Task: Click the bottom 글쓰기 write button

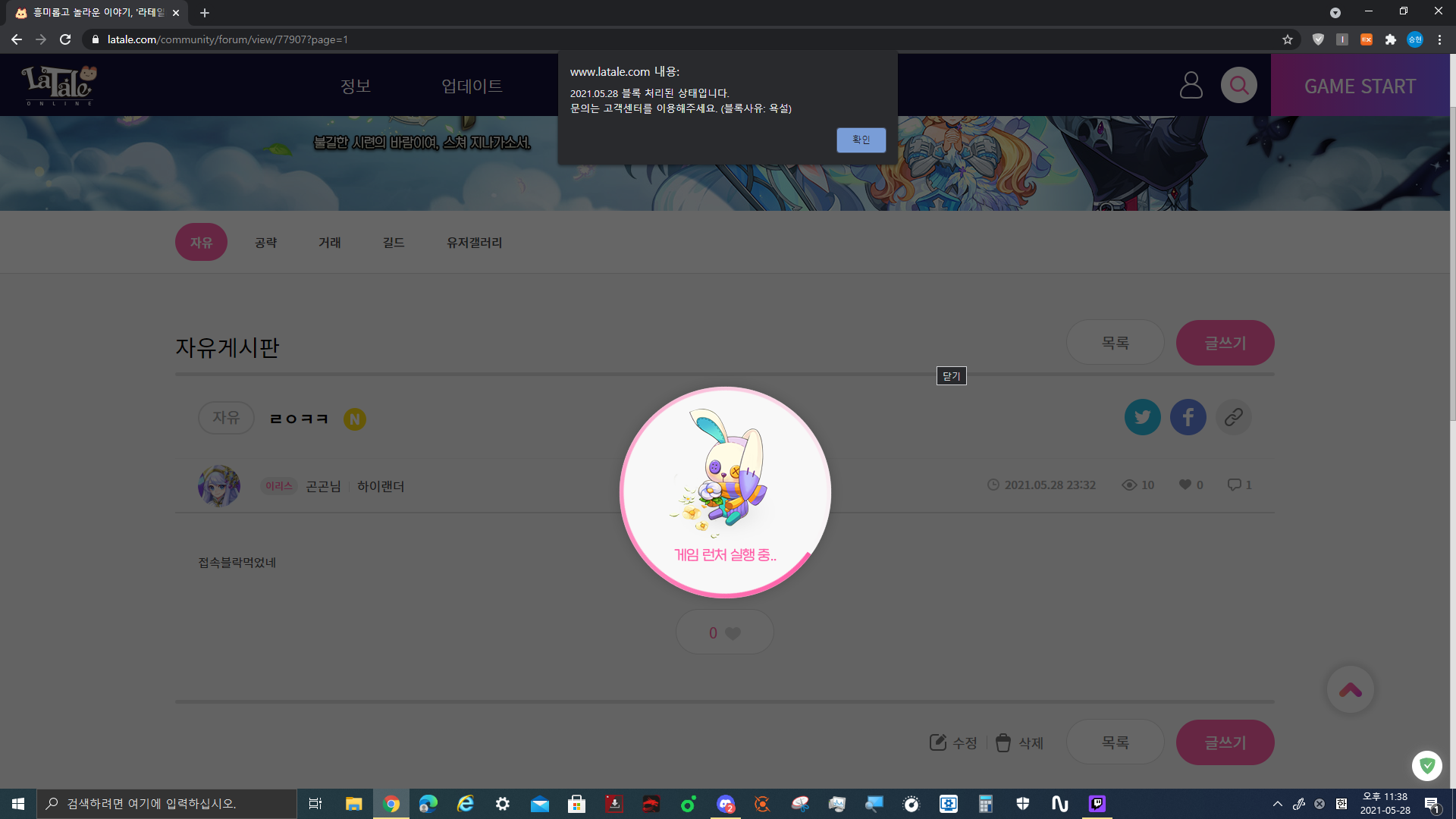Action: pos(1225,742)
